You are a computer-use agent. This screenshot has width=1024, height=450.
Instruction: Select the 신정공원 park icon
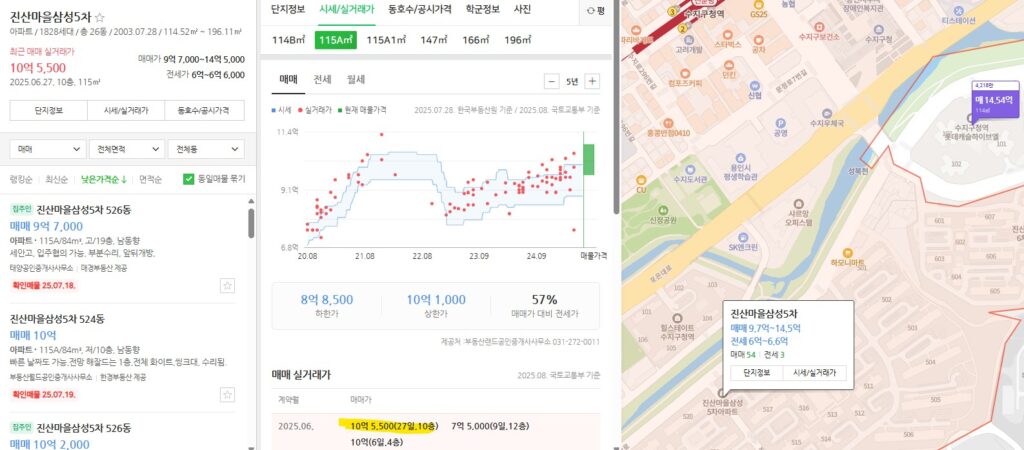[x=664, y=210]
